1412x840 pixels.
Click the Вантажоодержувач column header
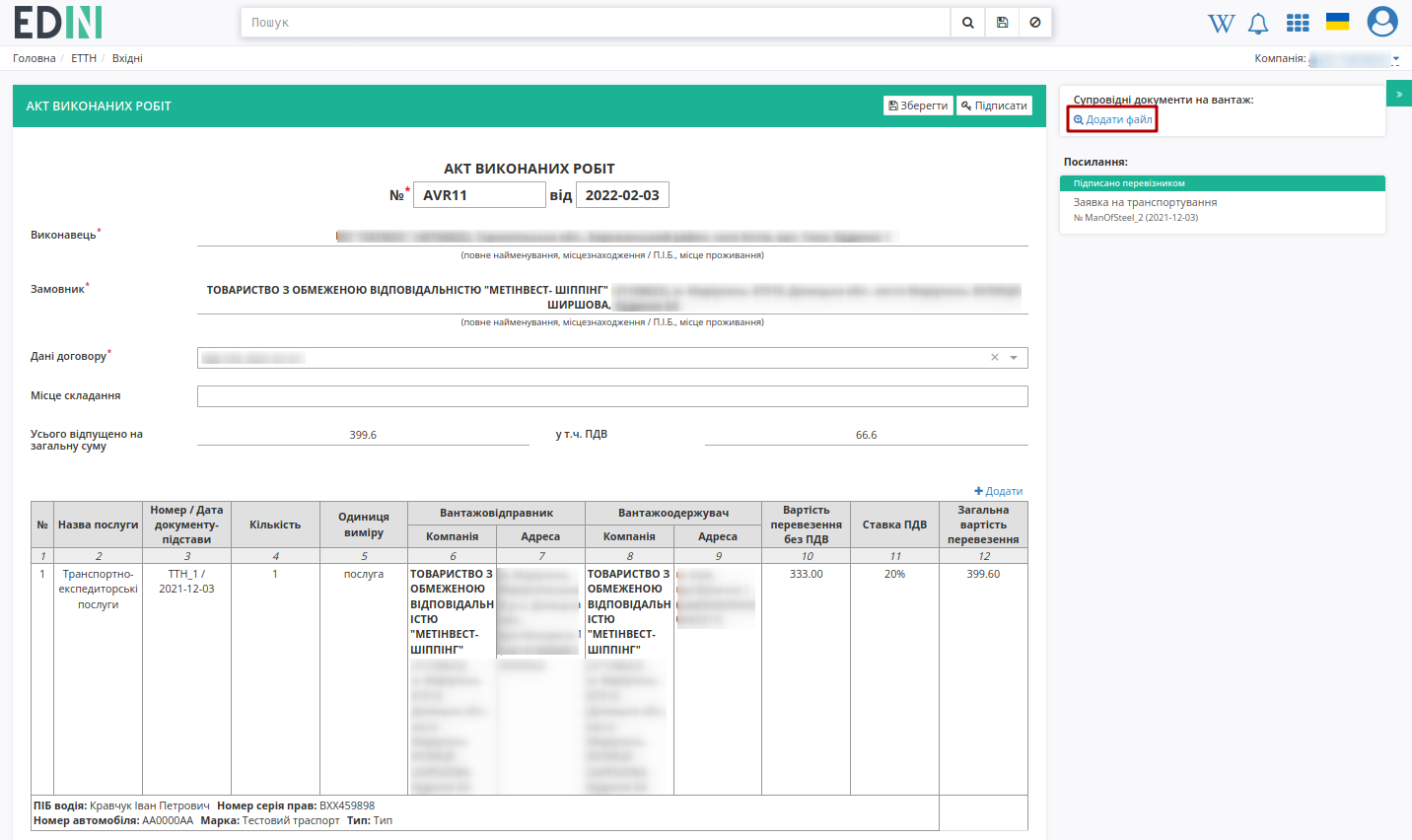click(x=673, y=513)
